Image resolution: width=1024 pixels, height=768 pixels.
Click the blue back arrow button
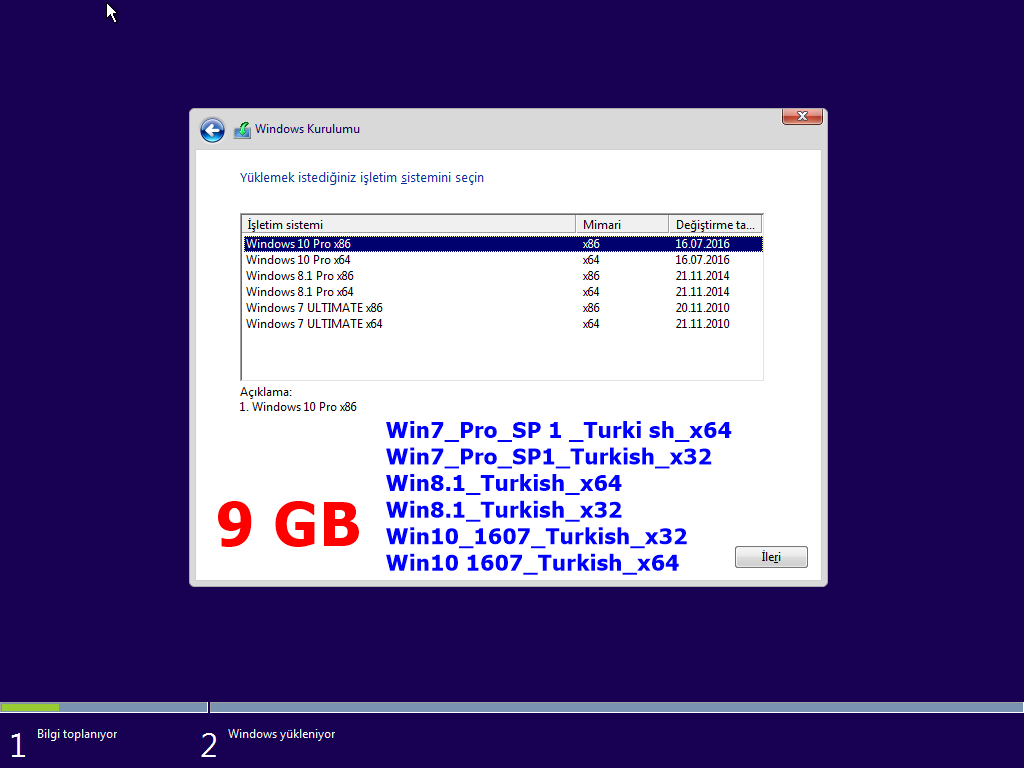pos(212,130)
